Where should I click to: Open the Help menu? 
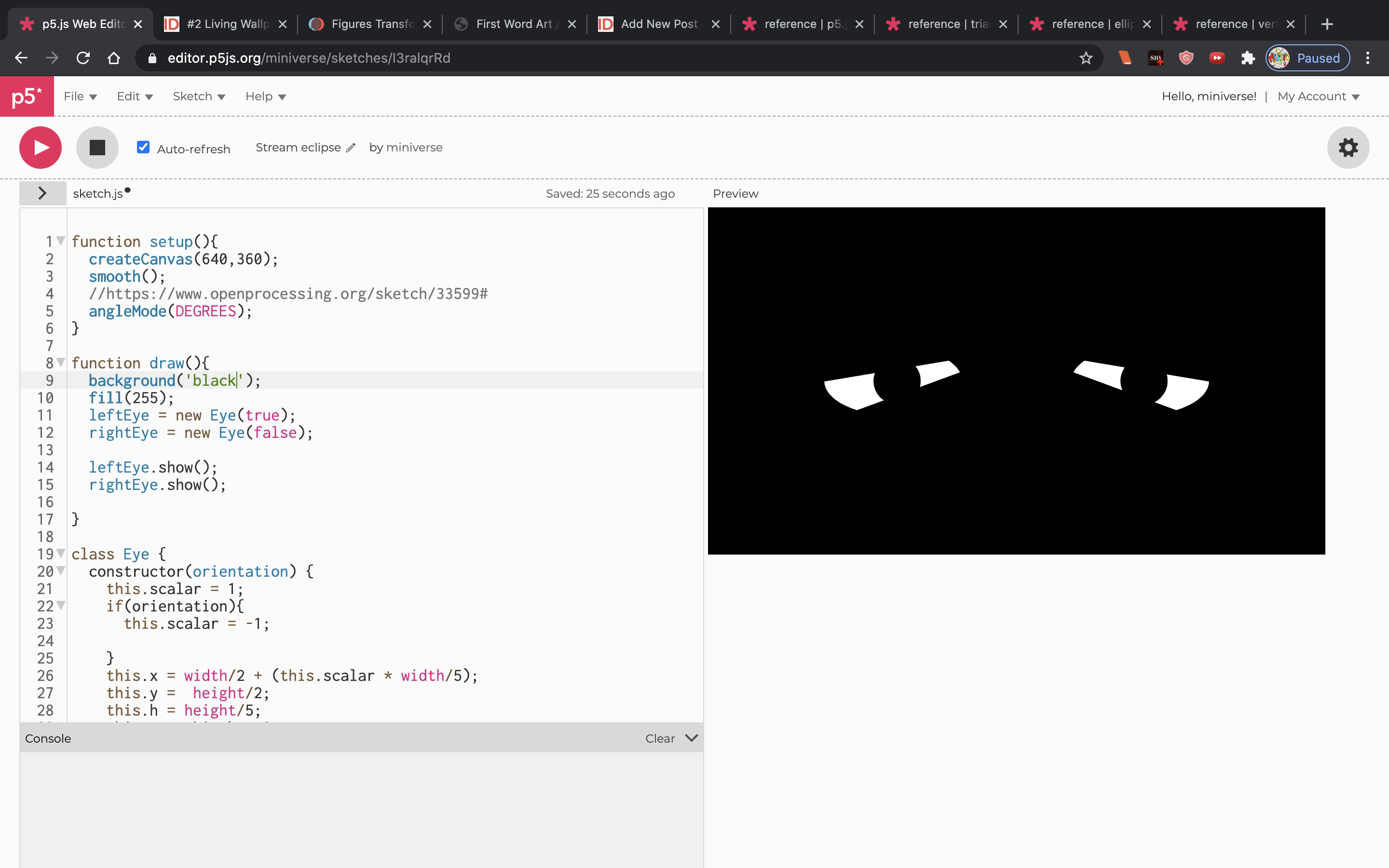coord(266,96)
